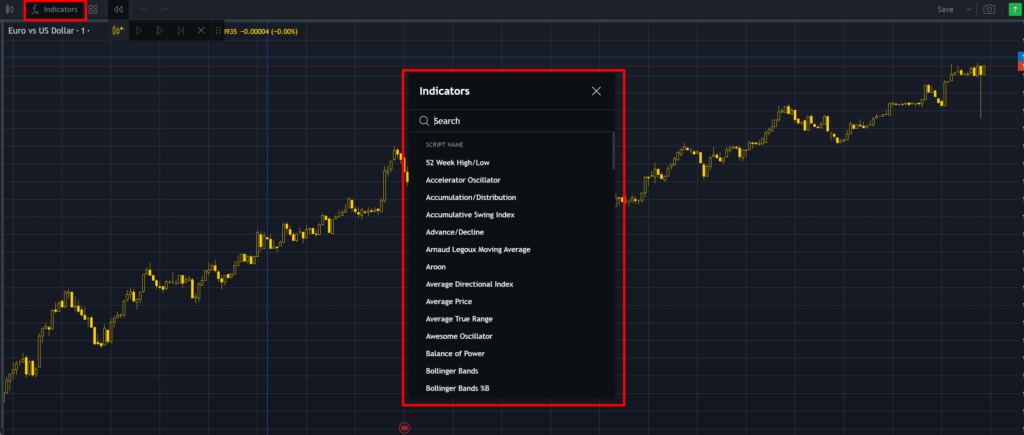Play the bar replay
Viewport: 1024px width, 435px height.
pos(138,30)
